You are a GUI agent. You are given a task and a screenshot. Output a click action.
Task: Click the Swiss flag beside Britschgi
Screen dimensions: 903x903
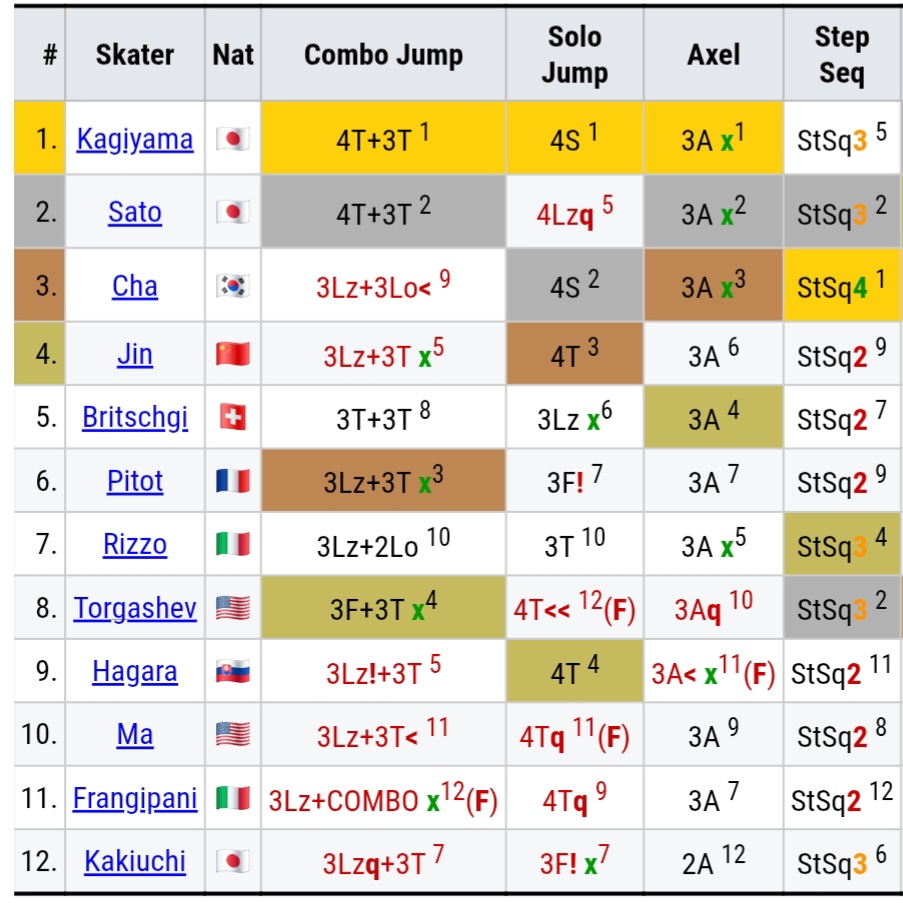click(233, 417)
